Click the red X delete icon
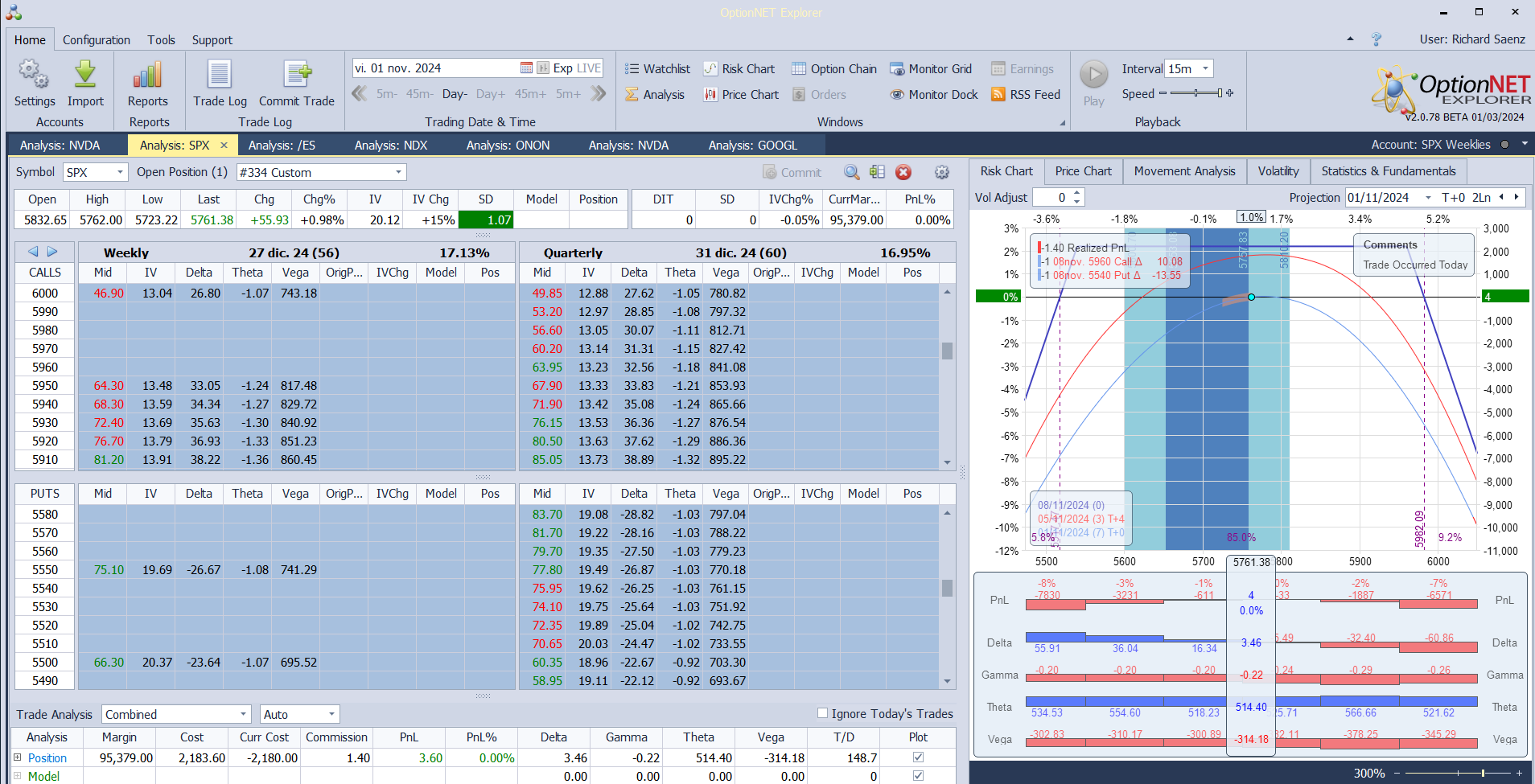This screenshot has width=1535, height=784. 903,172
